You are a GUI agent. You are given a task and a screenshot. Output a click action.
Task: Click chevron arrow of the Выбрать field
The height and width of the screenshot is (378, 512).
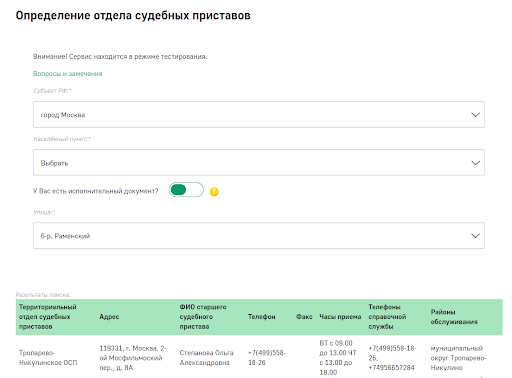(x=475, y=163)
